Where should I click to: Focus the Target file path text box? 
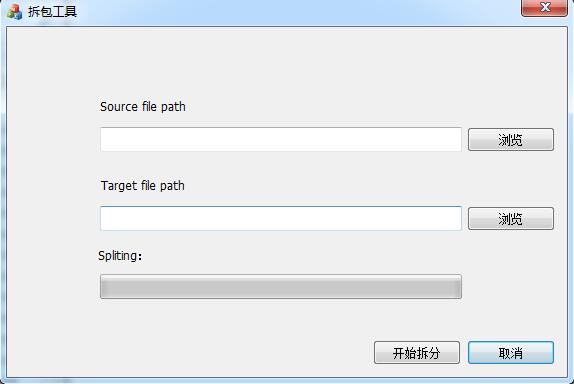(x=281, y=219)
